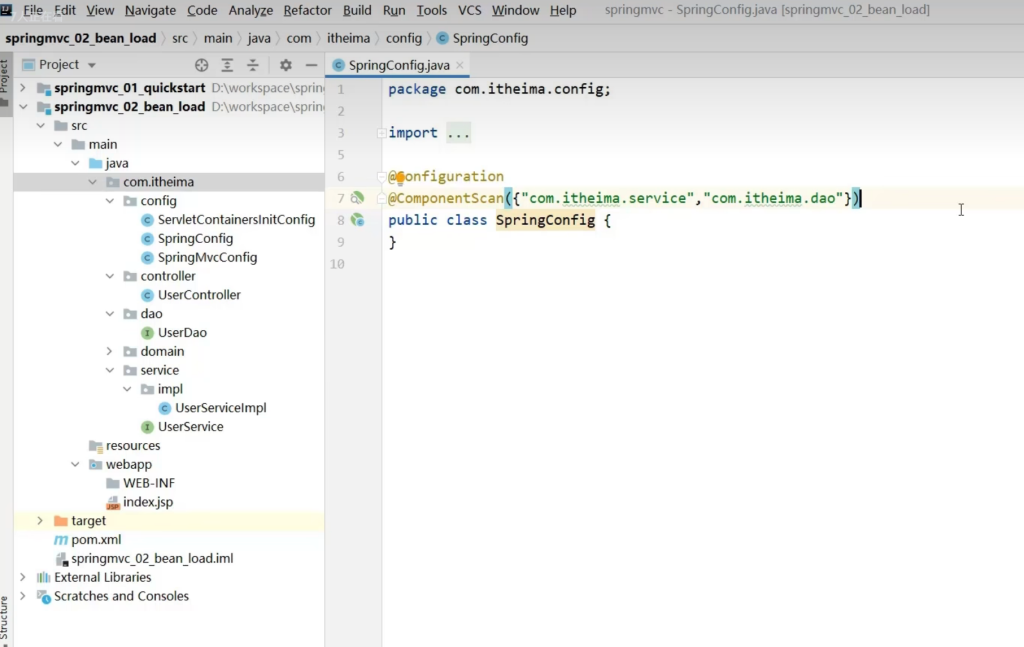
Task: Click the Spring component scan gutter icon on line 7
Action: click(x=357, y=198)
